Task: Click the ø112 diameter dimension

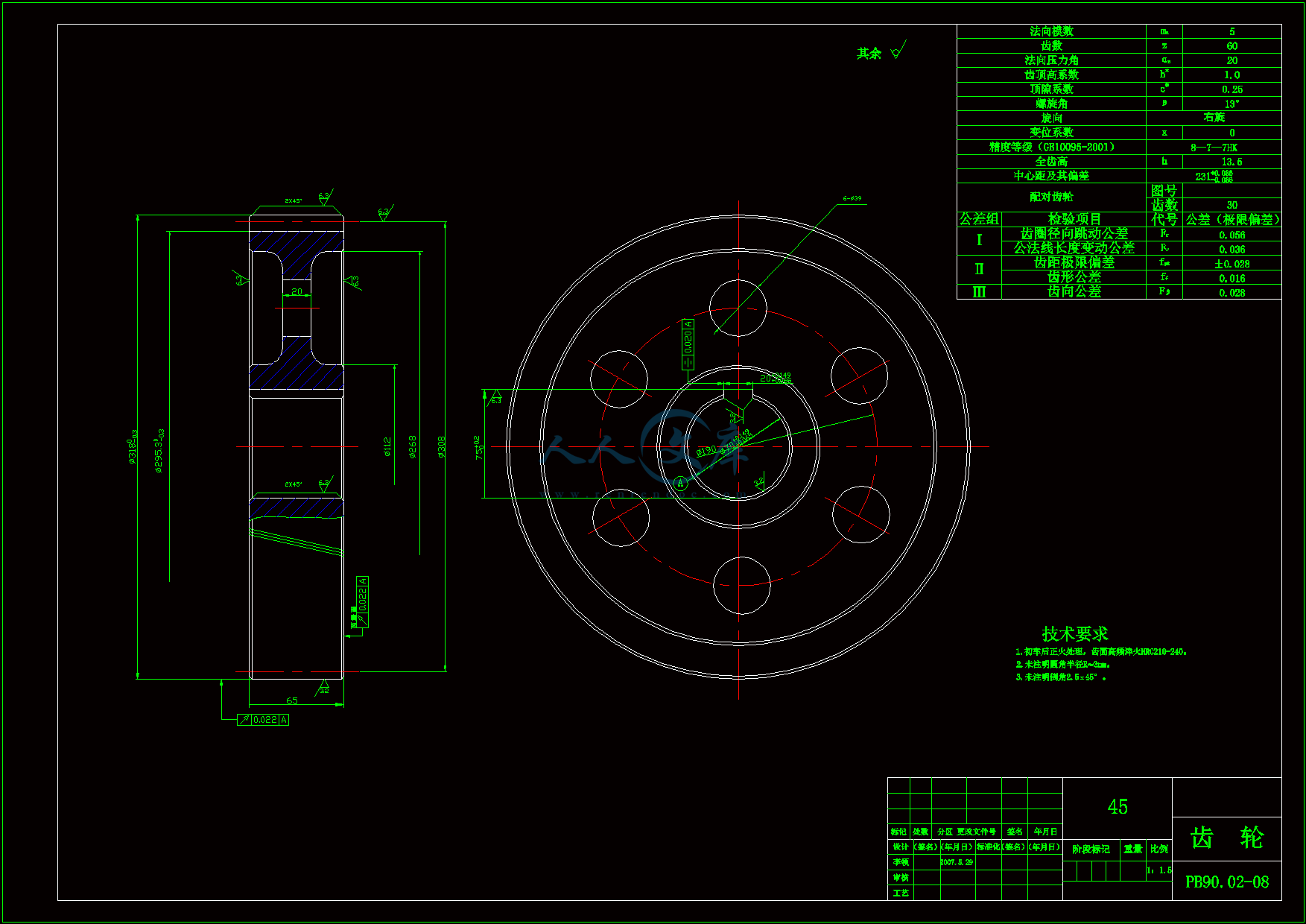Action: (x=387, y=446)
